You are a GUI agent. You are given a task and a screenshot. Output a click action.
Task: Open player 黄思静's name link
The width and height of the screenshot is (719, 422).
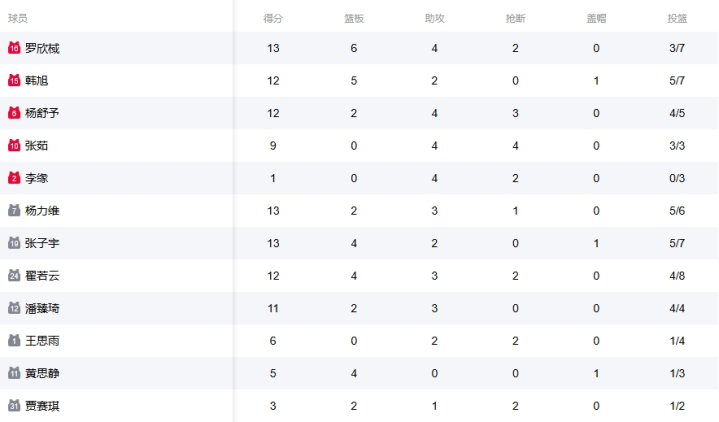(x=42, y=373)
